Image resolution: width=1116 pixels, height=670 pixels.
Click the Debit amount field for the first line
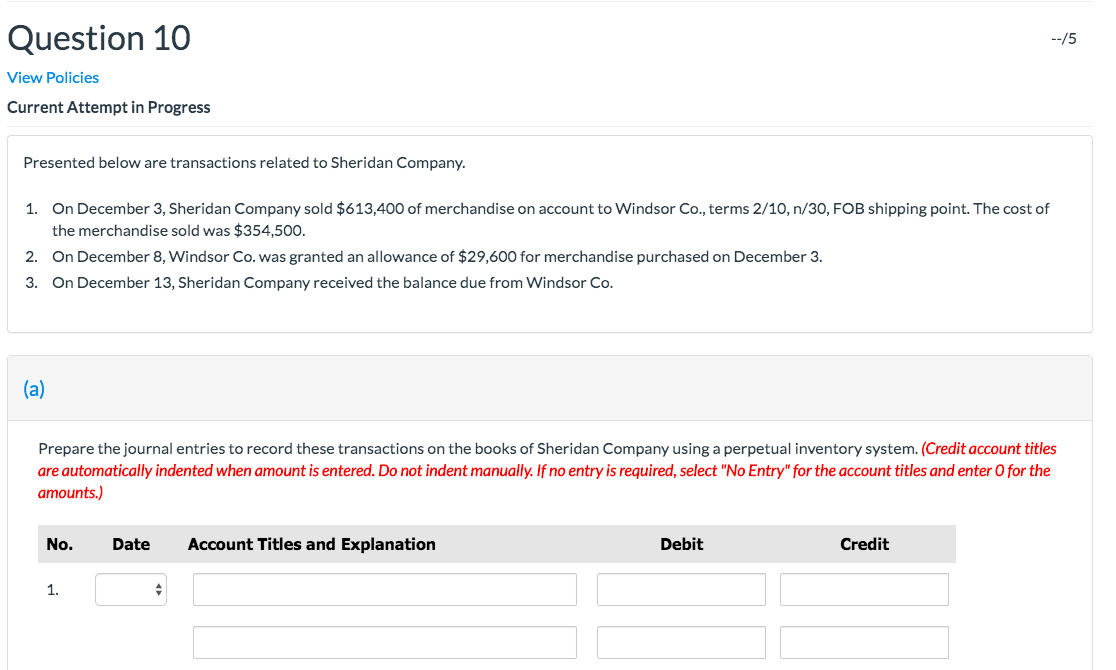coord(681,589)
